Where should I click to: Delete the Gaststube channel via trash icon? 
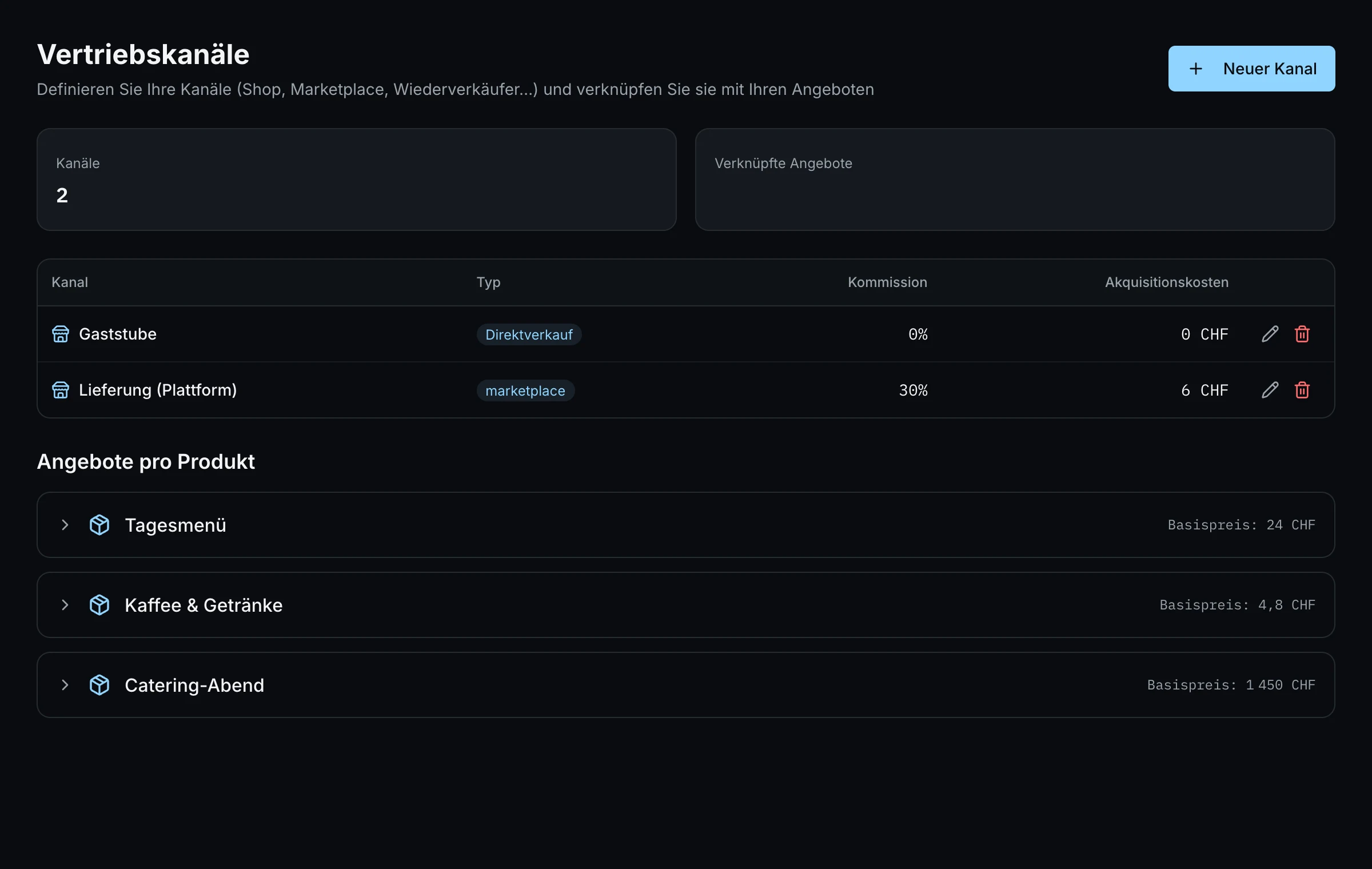1302,334
